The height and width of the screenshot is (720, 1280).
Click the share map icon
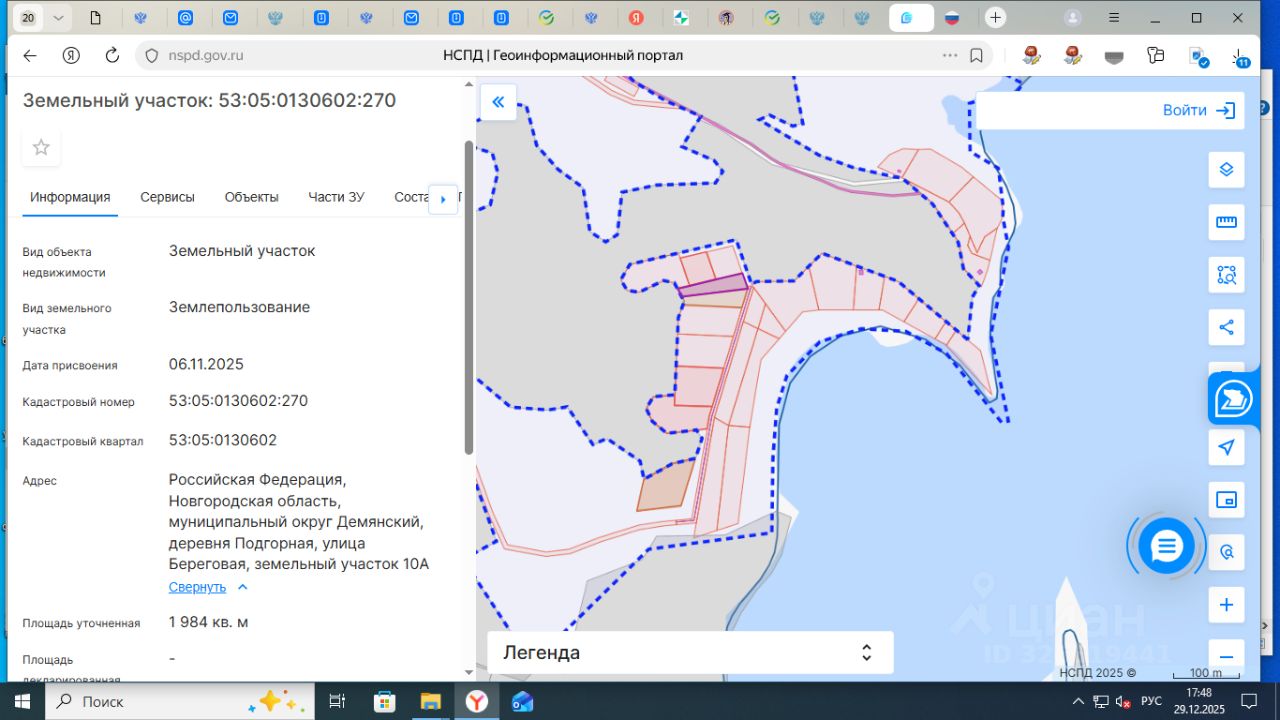(x=1226, y=327)
